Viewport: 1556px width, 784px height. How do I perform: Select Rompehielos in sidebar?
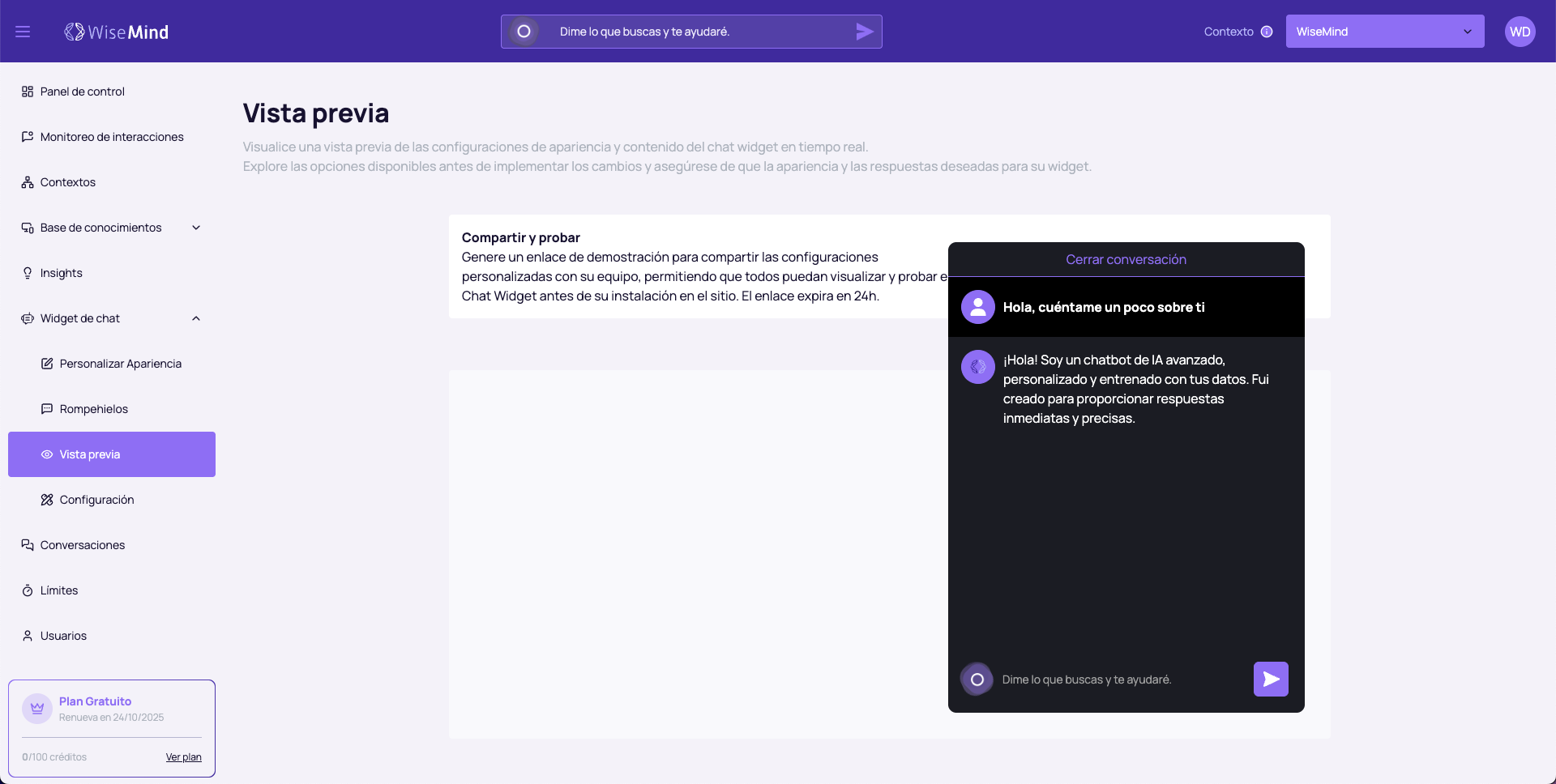click(x=93, y=409)
